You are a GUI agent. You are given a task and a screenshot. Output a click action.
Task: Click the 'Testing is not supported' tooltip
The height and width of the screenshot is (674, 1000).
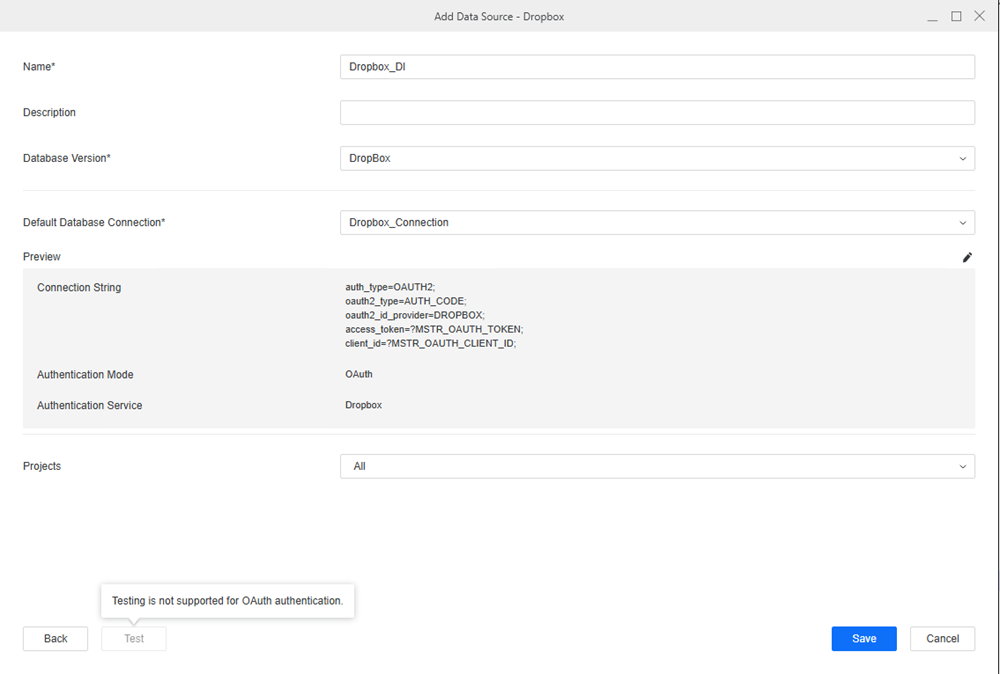[228, 601]
